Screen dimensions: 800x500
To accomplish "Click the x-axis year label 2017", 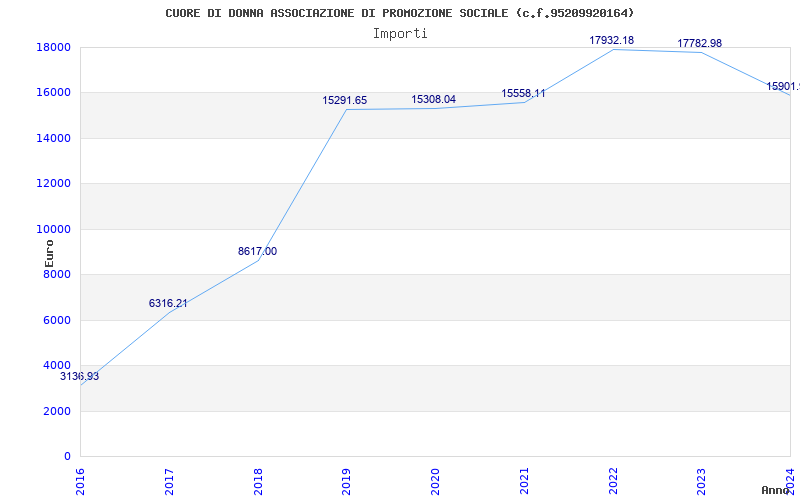I will point(169,482).
